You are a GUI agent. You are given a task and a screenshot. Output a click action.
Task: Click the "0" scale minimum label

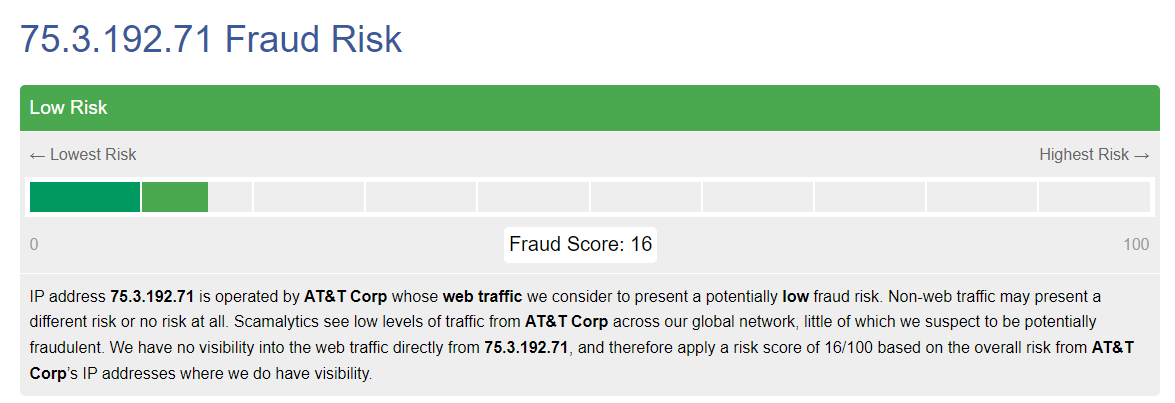tap(34, 245)
